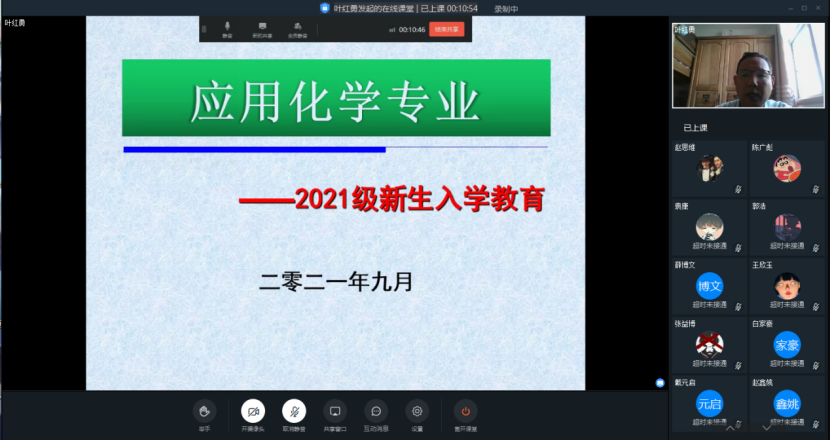Click the drag handle on sharing toolbar
The image size is (830, 440).
point(204,29)
